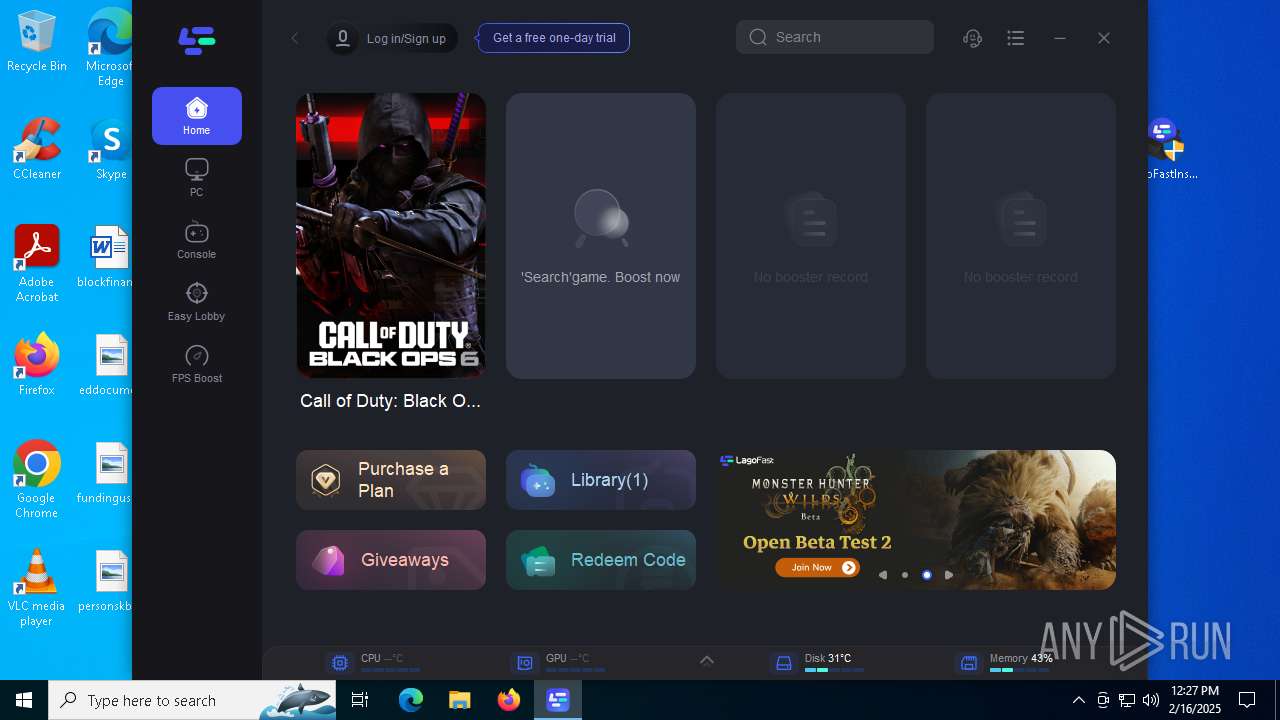1280x720 pixels.
Task: Open the list menu icon
Action: (1016, 38)
